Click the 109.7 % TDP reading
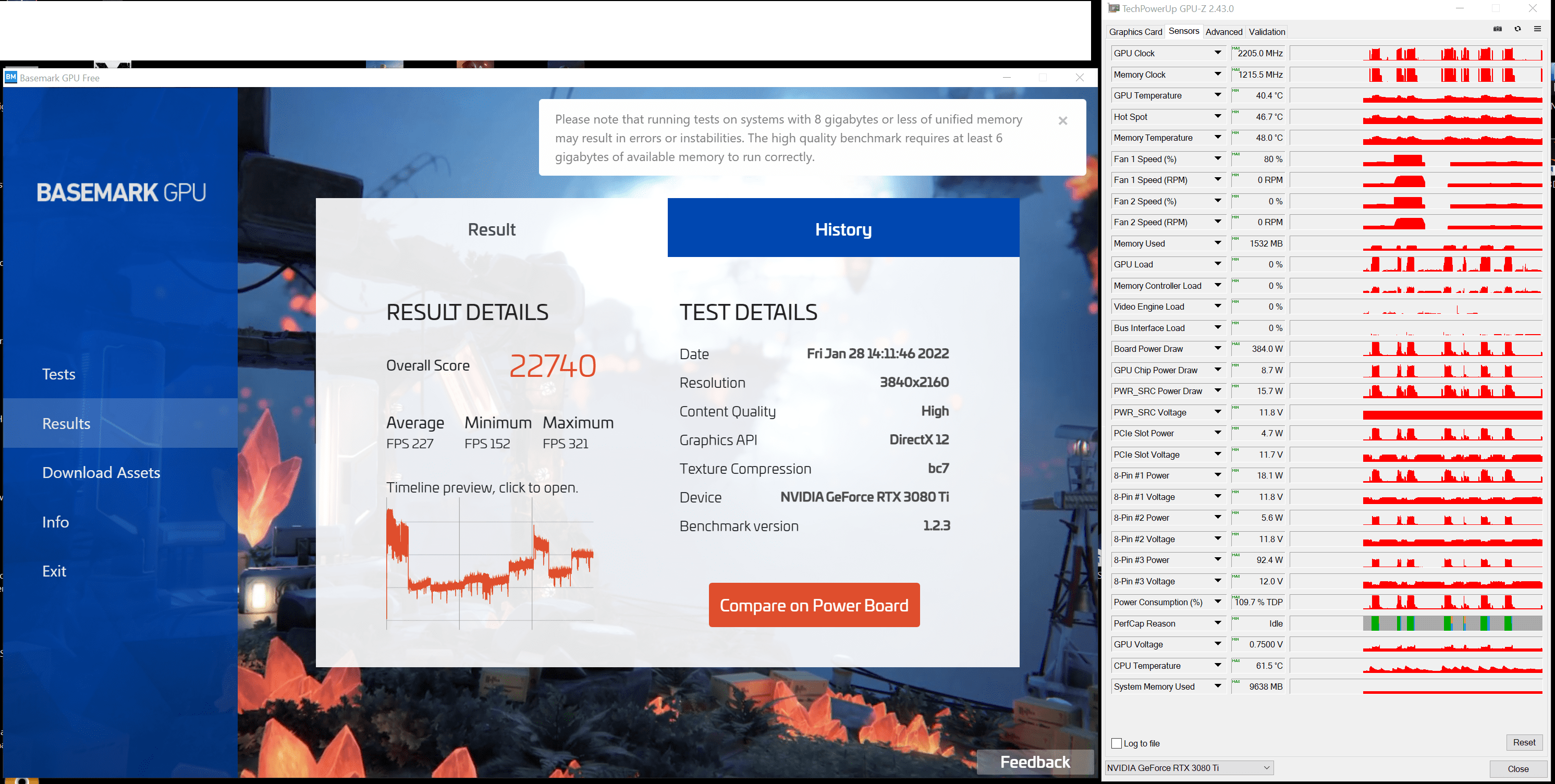Screen dimensions: 1555x784 click(1259, 602)
